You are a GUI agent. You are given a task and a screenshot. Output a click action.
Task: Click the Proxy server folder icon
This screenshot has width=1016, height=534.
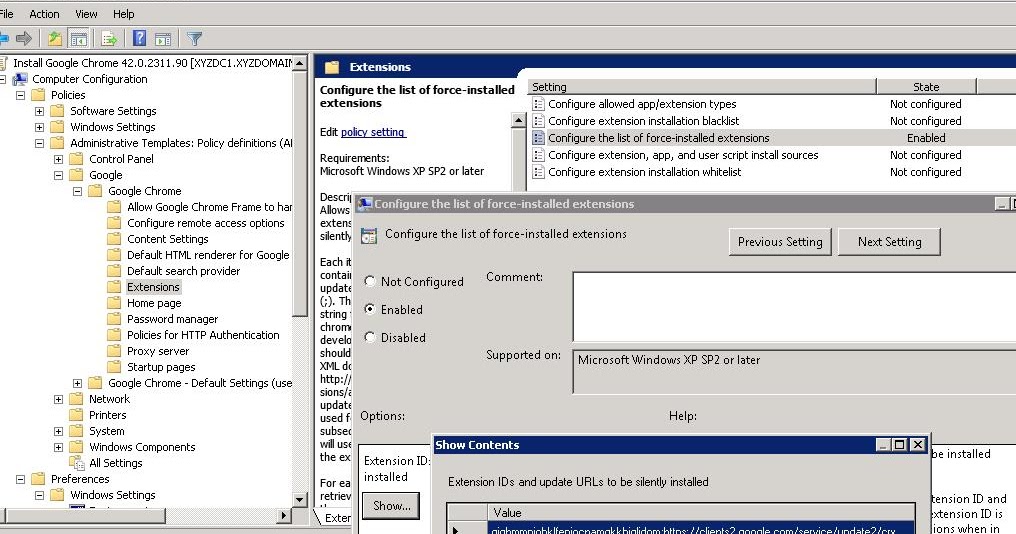(x=115, y=351)
